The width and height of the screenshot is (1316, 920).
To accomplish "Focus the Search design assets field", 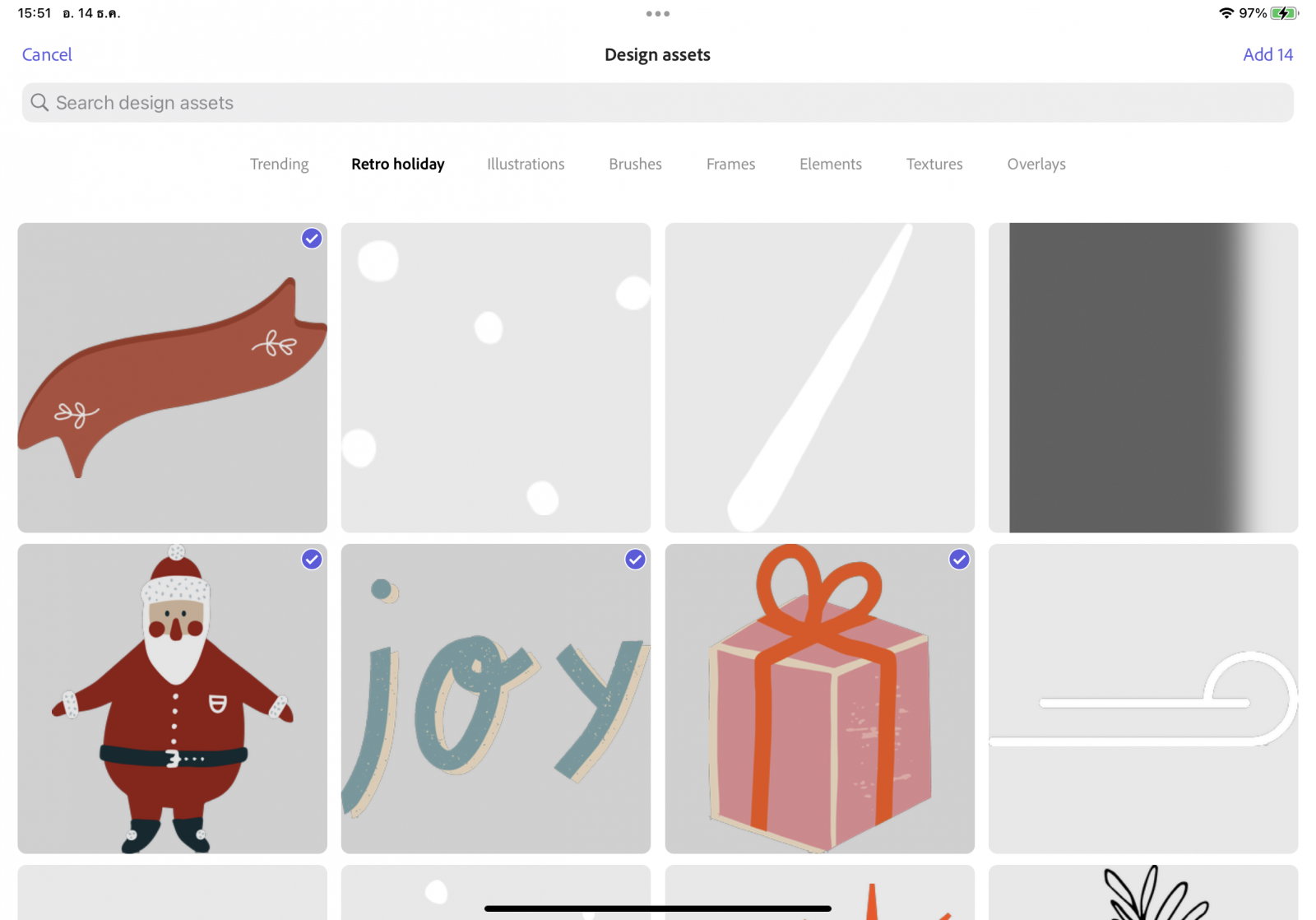I will point(658,103).
